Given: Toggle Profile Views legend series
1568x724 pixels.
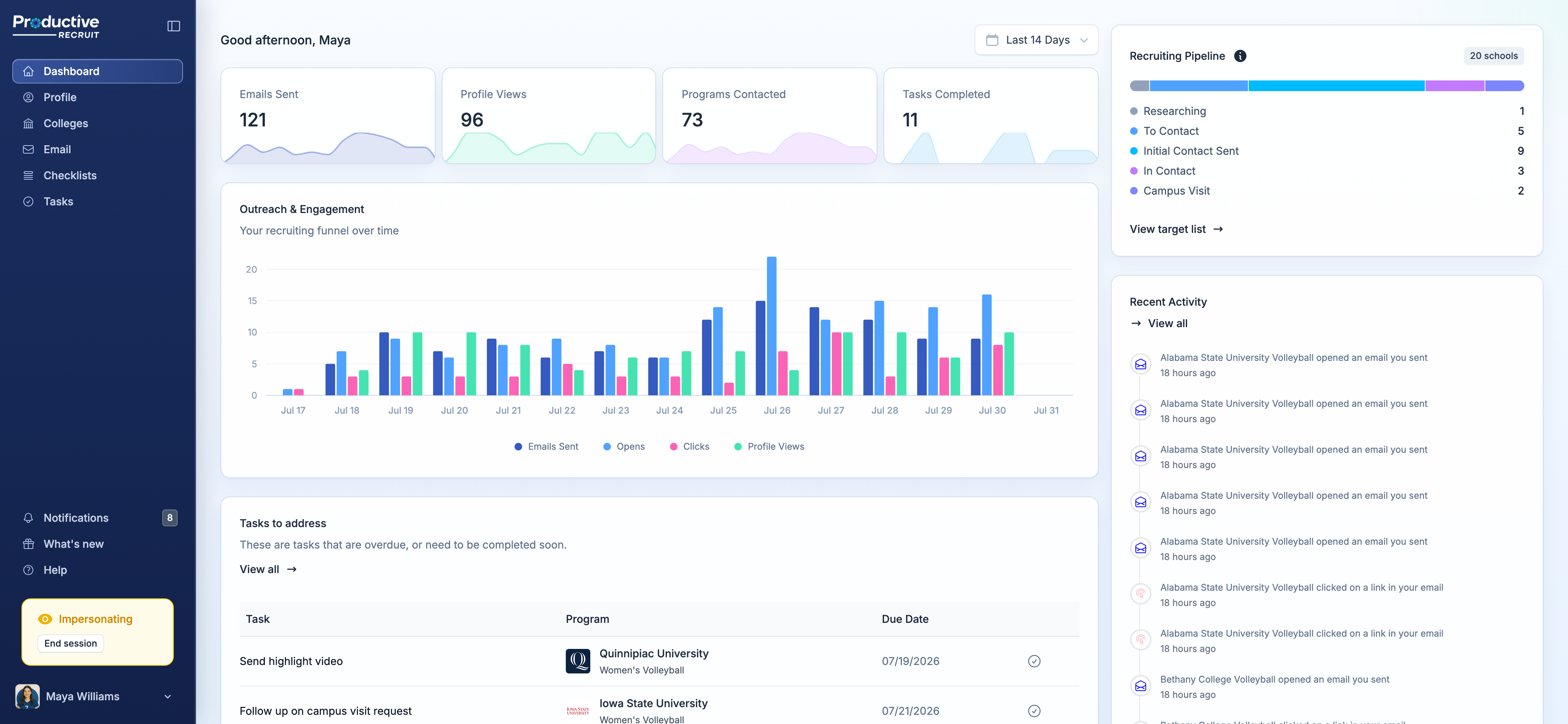Looking at the screenshot, I should [x=769, y=446].
